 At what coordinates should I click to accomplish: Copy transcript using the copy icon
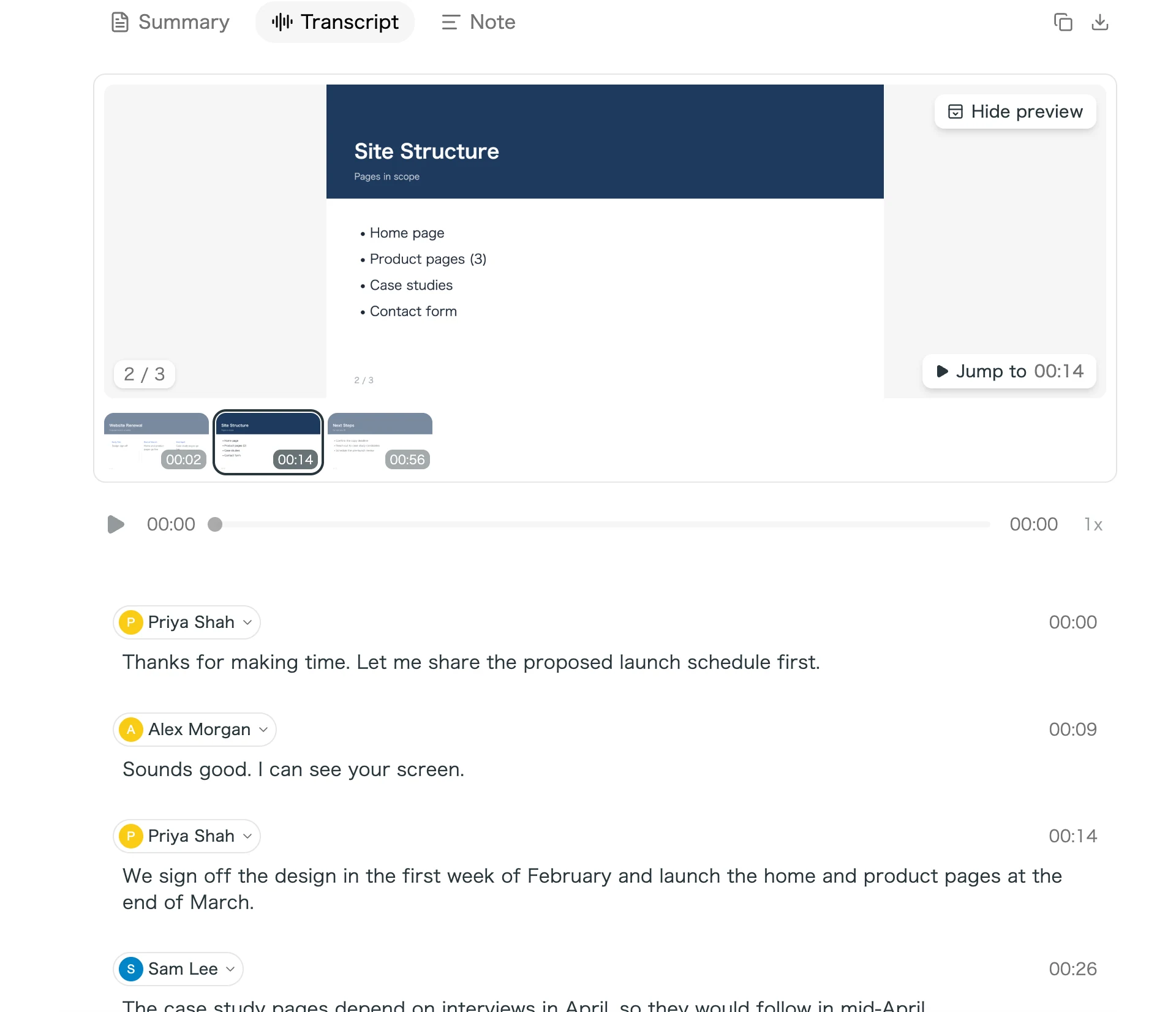(x=1063, y=22)
